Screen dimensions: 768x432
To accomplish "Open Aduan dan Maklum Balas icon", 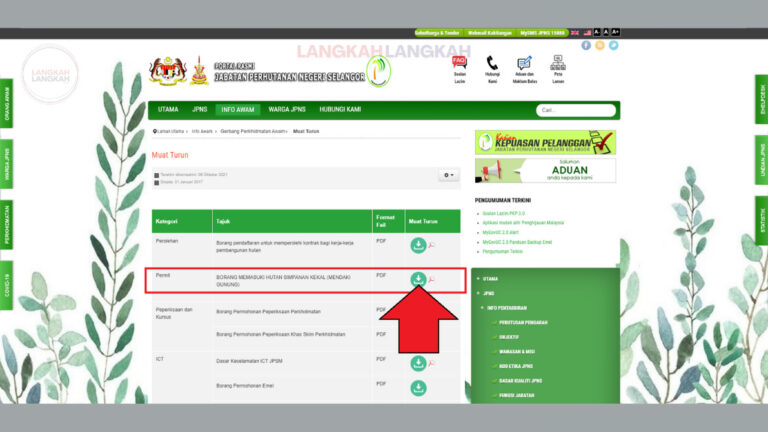I will coord(525,70).
